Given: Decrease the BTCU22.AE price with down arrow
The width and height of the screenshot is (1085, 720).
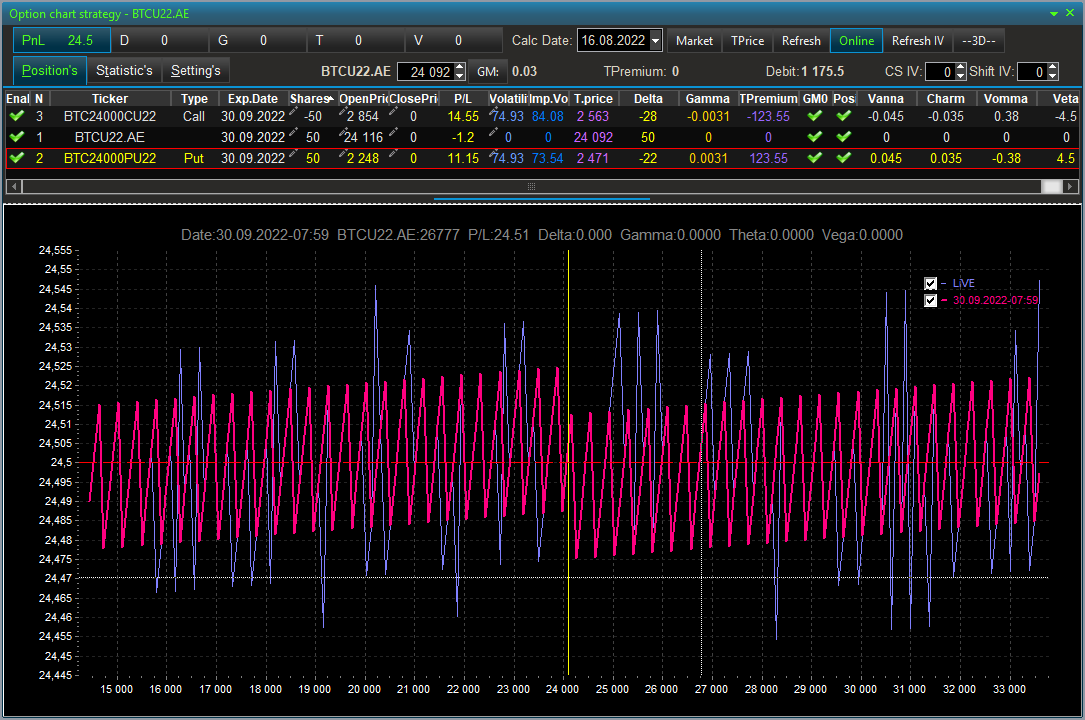Looking at the screenshot, I should [460, 75].
